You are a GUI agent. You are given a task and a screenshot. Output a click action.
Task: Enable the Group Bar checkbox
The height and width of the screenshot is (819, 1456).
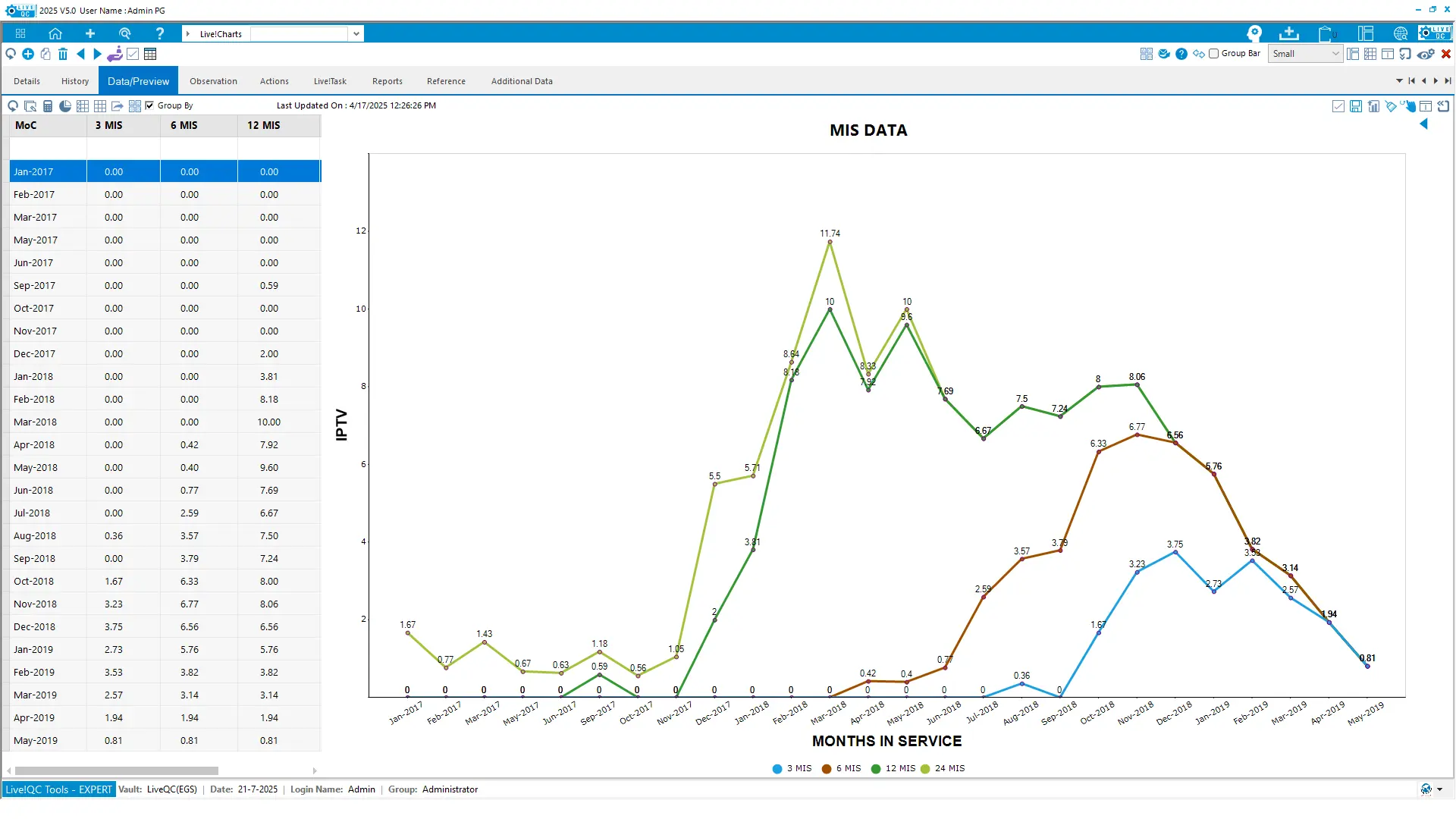pyautogui.click(x=1214, y=54)
